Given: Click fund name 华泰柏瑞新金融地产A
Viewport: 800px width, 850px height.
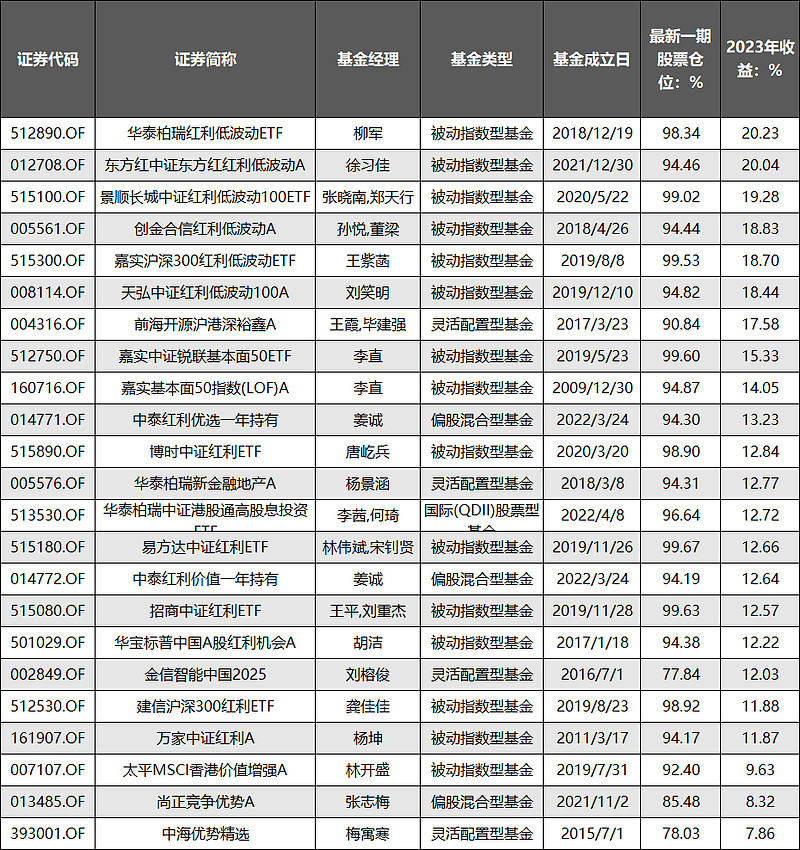Looking at the screenshot, I should 205,484.
